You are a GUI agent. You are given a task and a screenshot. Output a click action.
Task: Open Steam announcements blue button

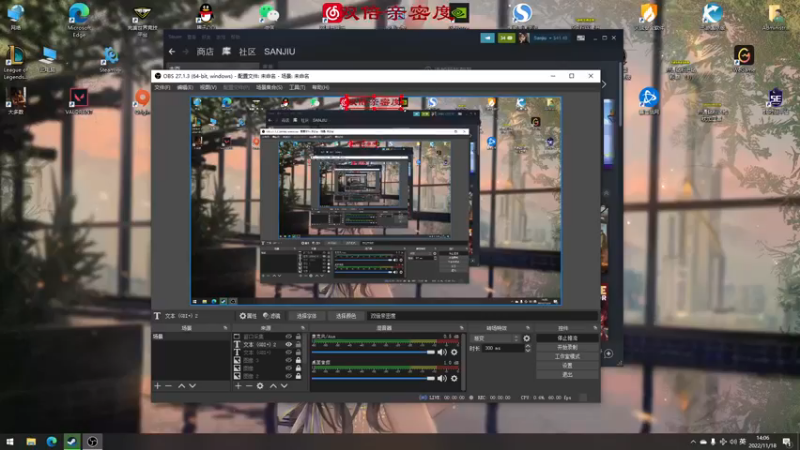487,38
